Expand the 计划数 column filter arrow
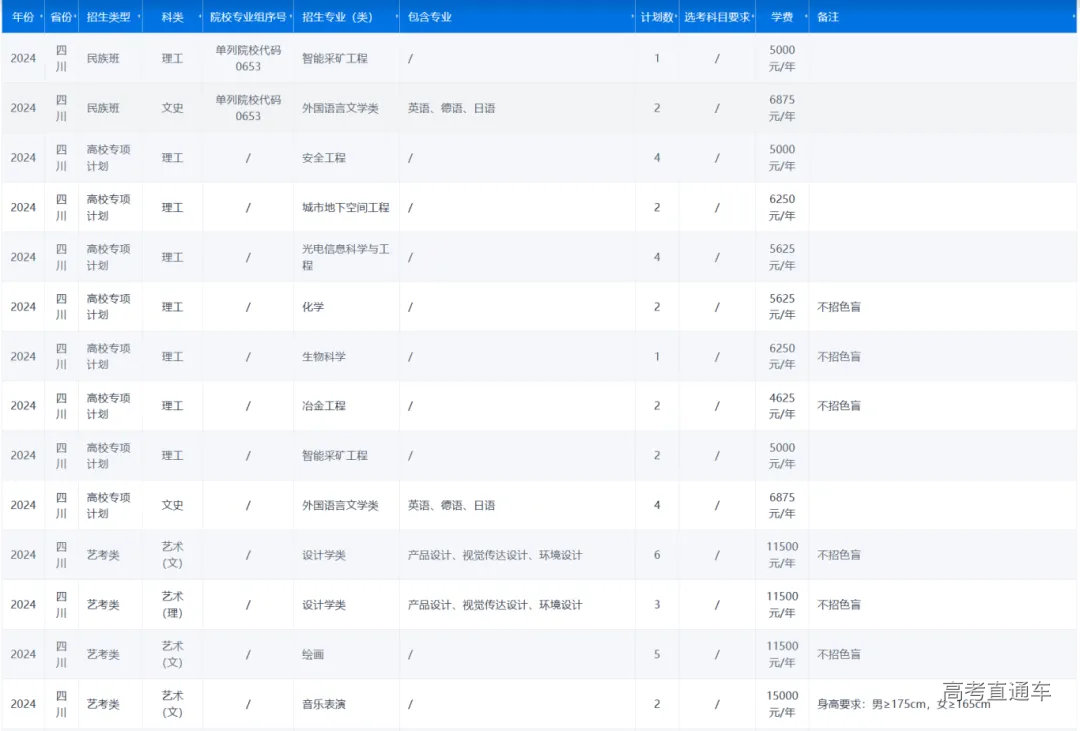Image resolution: width=1080 pixels, height=731 pixels. click(x=675, y=18)
